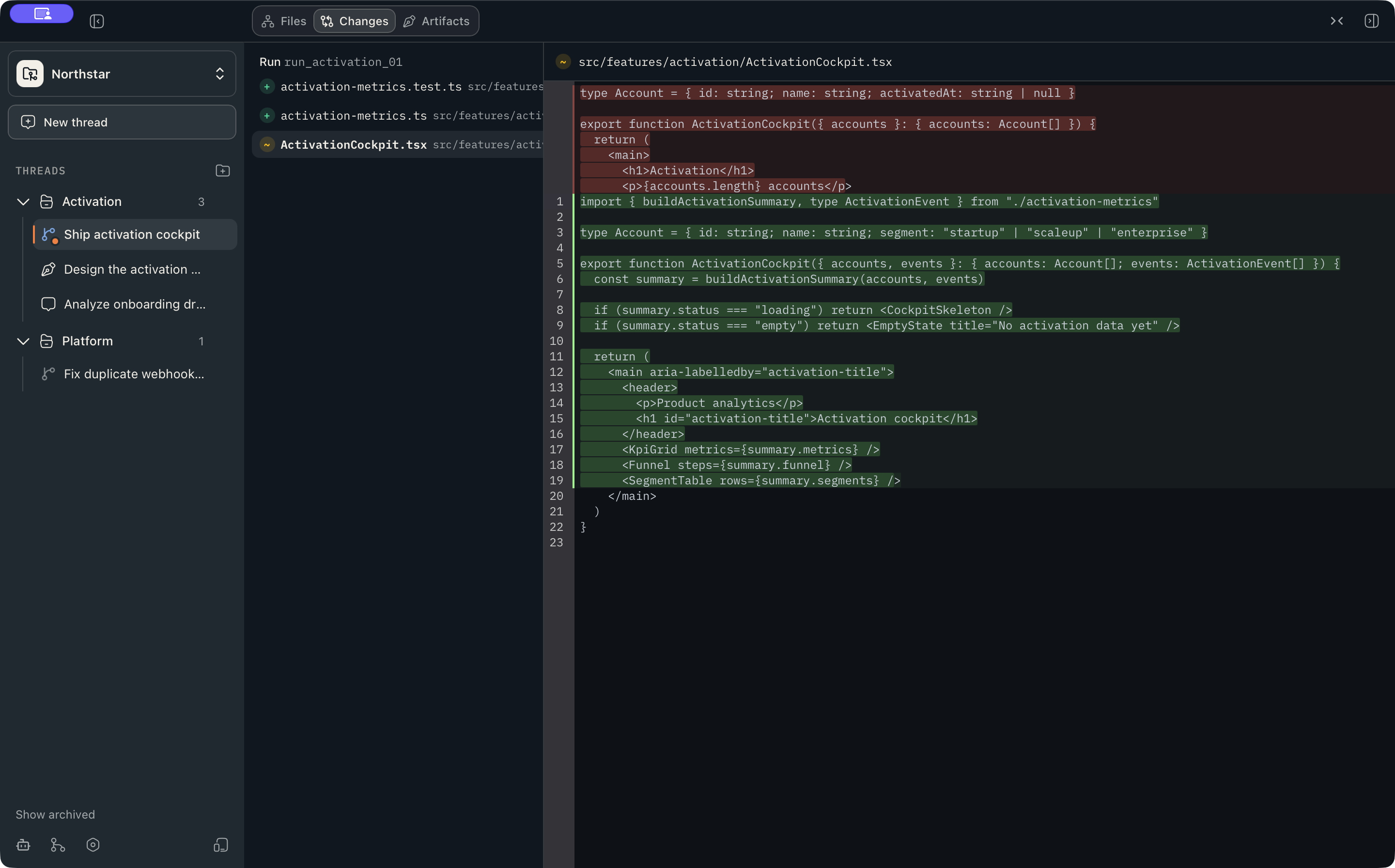Select activation-metrics.test.ts in changed files
1395x868 pixels.
(x=398, y=87)
